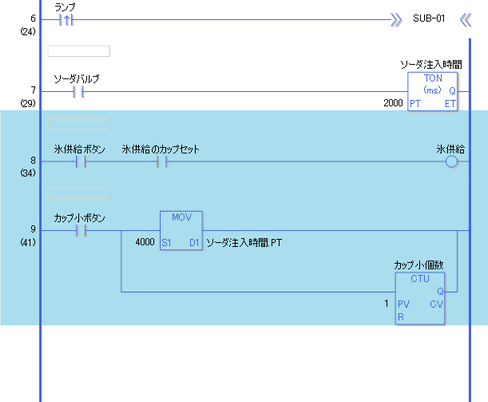The width and height of the screenshot is (488, 402).
Task: Click the ランプ rising-edge contact on rung 6
Action: pyautogui.click(x=66, y=20)
